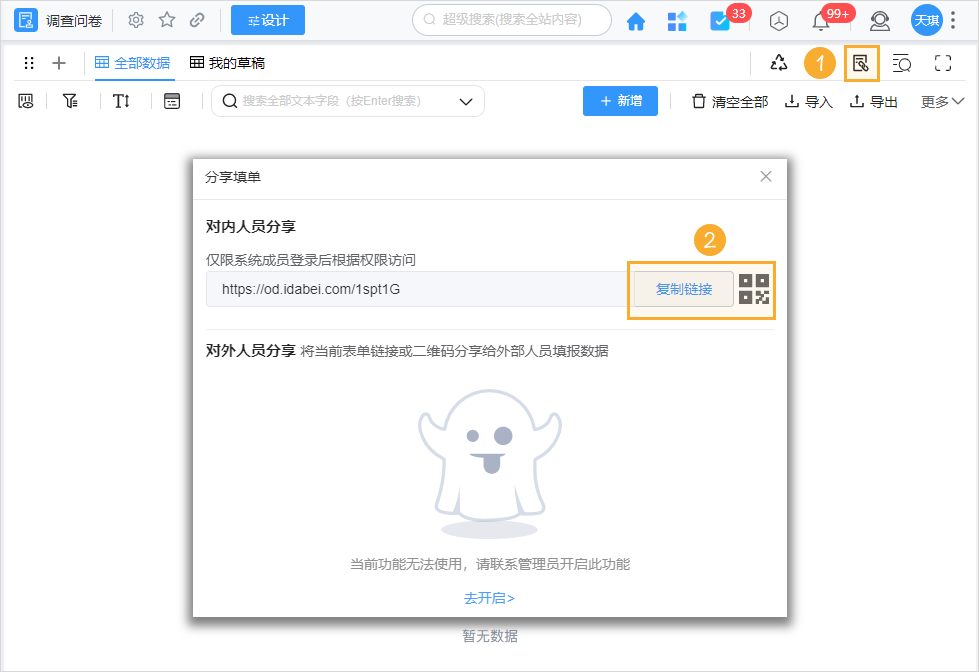
Task: Click the home icon in the top bar
Action: (636, 20)
